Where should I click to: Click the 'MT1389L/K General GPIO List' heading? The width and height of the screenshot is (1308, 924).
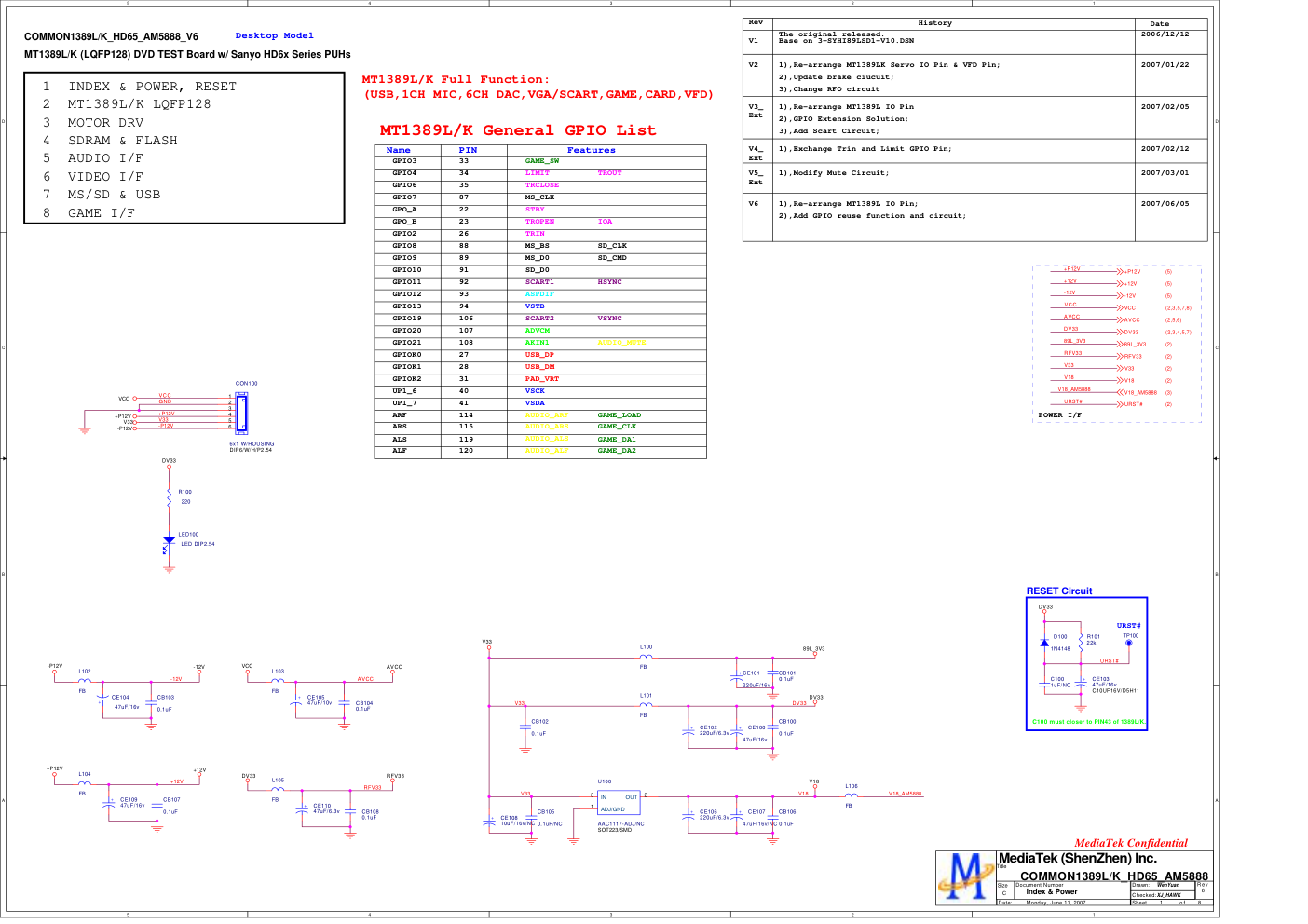[518, 130]
